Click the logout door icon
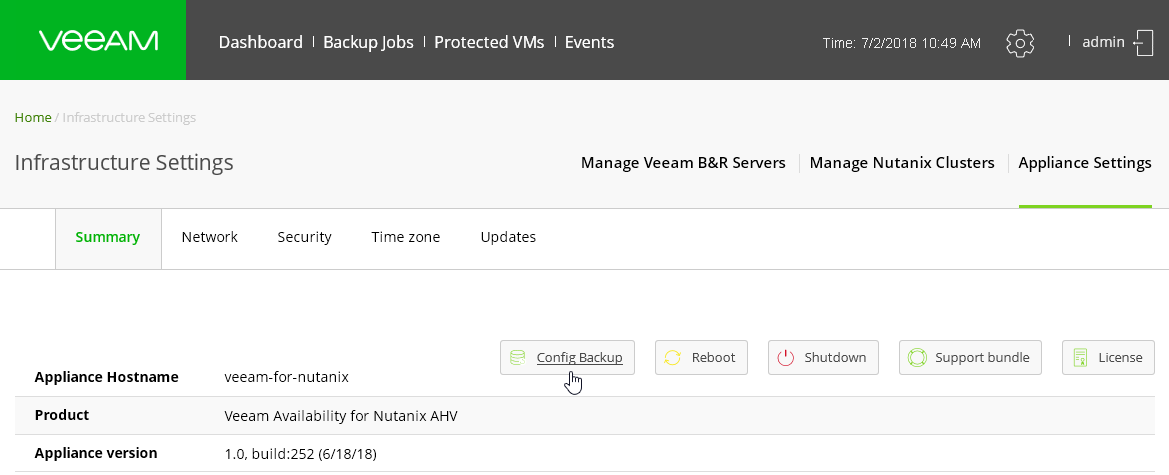This screenshot has width=1169, height=475. [x=1144, y=43]
